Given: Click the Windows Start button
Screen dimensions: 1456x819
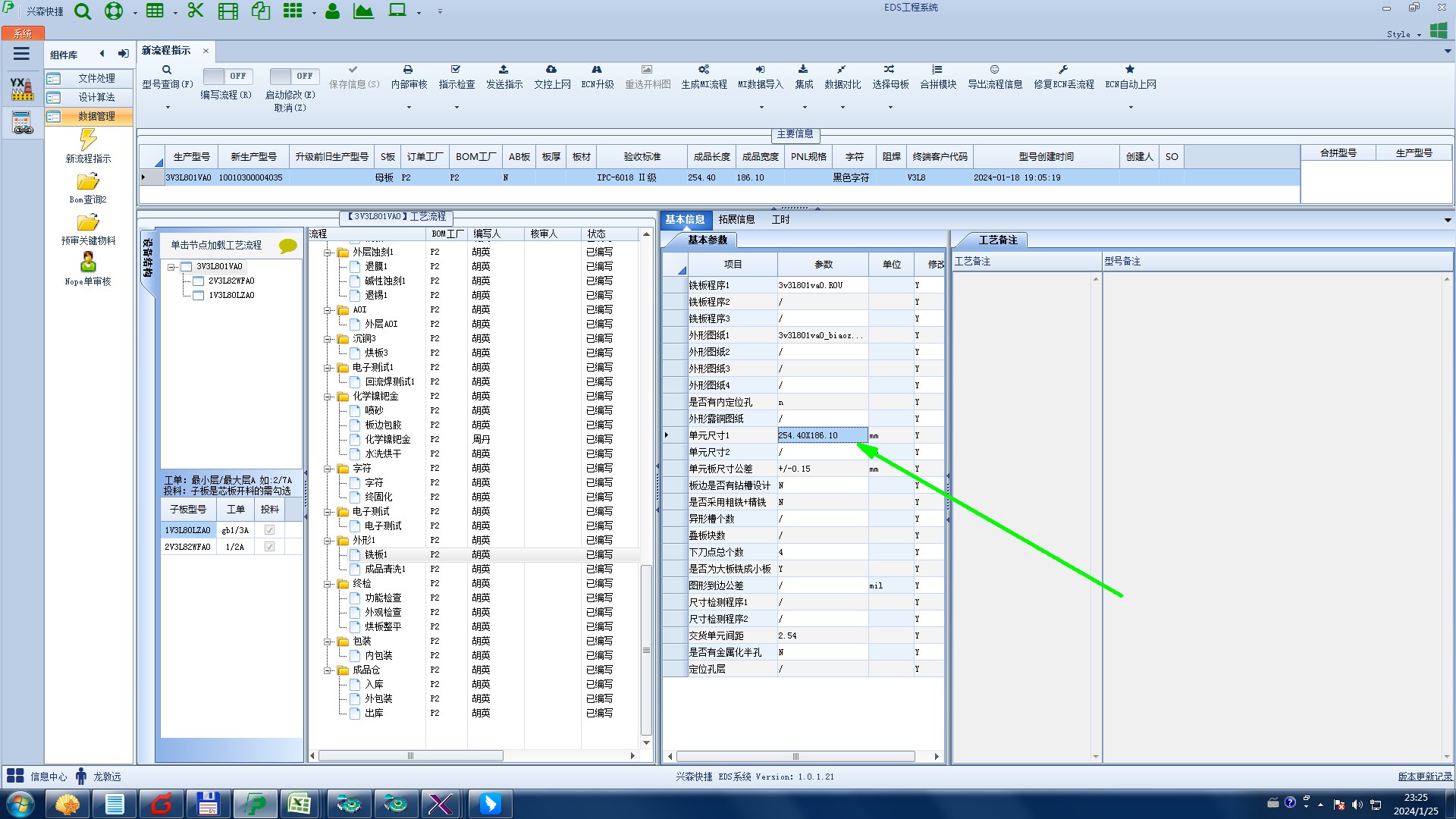Looking at the screenshot, I should pyautogui.click(x=20, y=804).
